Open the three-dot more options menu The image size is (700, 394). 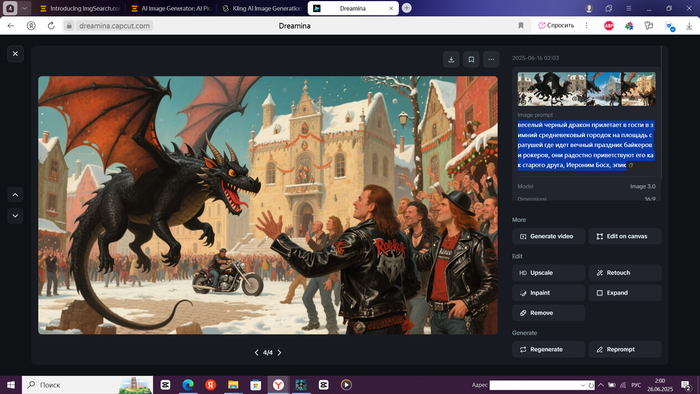click(x=491, y=59)
